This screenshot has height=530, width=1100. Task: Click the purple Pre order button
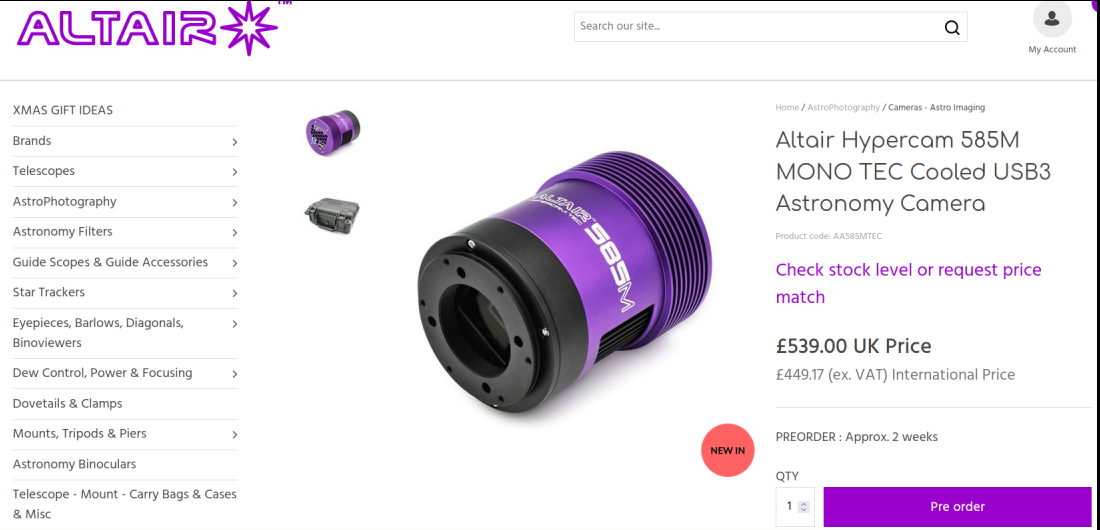click(957, 507)
